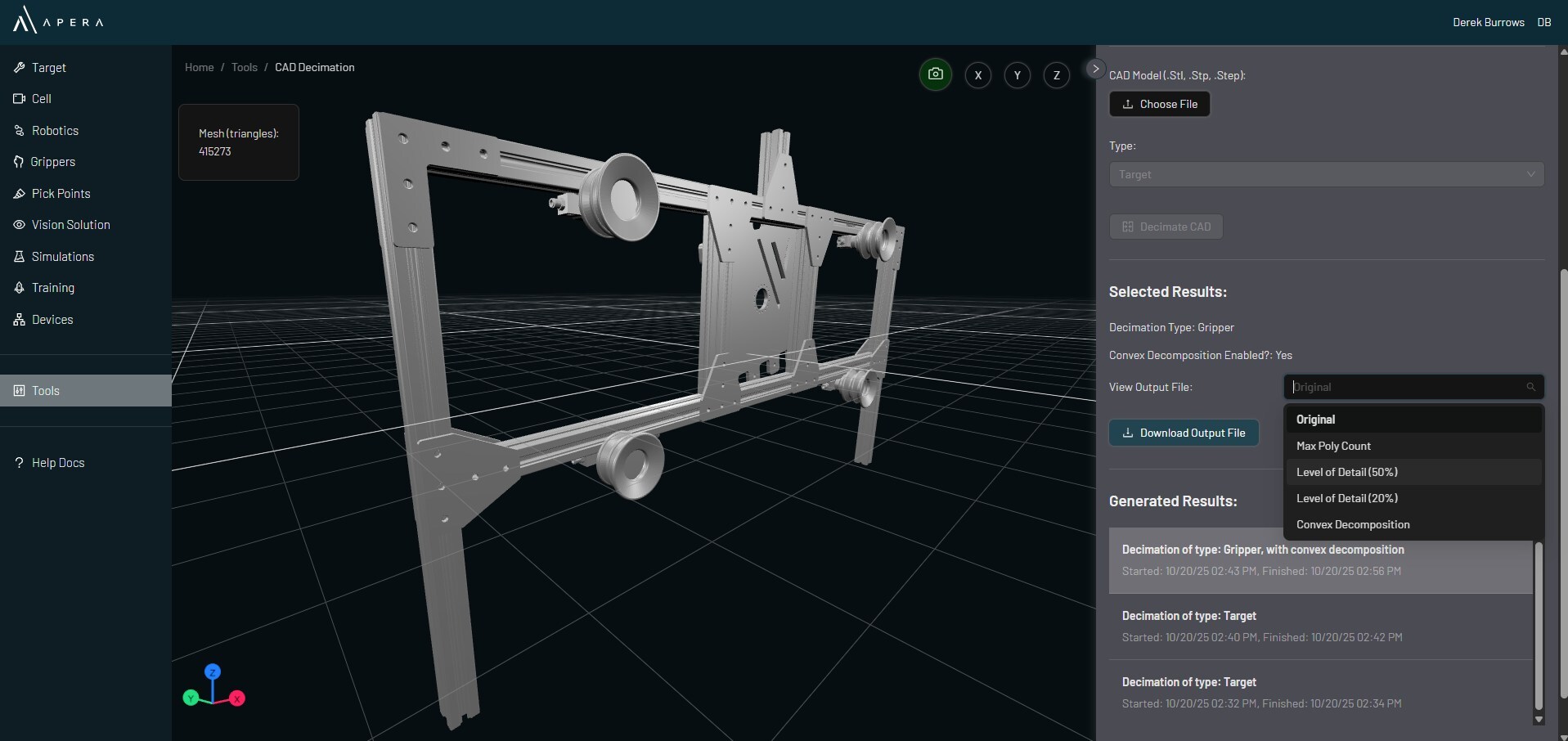Go to Home breadcrumb link

coord(200,68)
